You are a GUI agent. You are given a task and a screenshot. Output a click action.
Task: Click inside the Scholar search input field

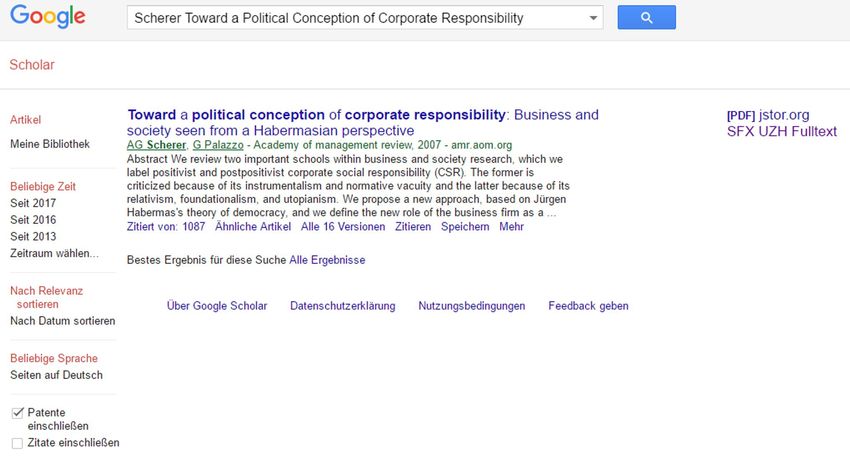point(358,18)
